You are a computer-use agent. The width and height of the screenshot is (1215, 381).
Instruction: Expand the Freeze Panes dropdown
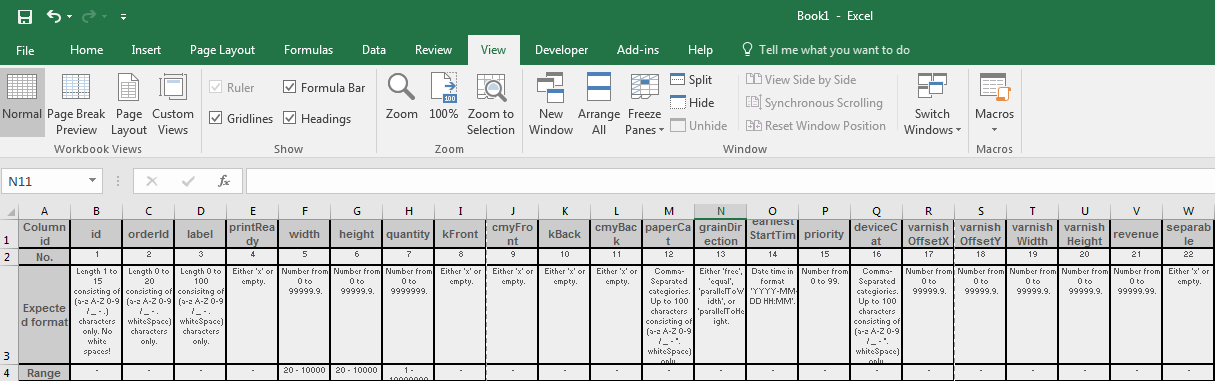pyautogui.click(x=645, y=104)
